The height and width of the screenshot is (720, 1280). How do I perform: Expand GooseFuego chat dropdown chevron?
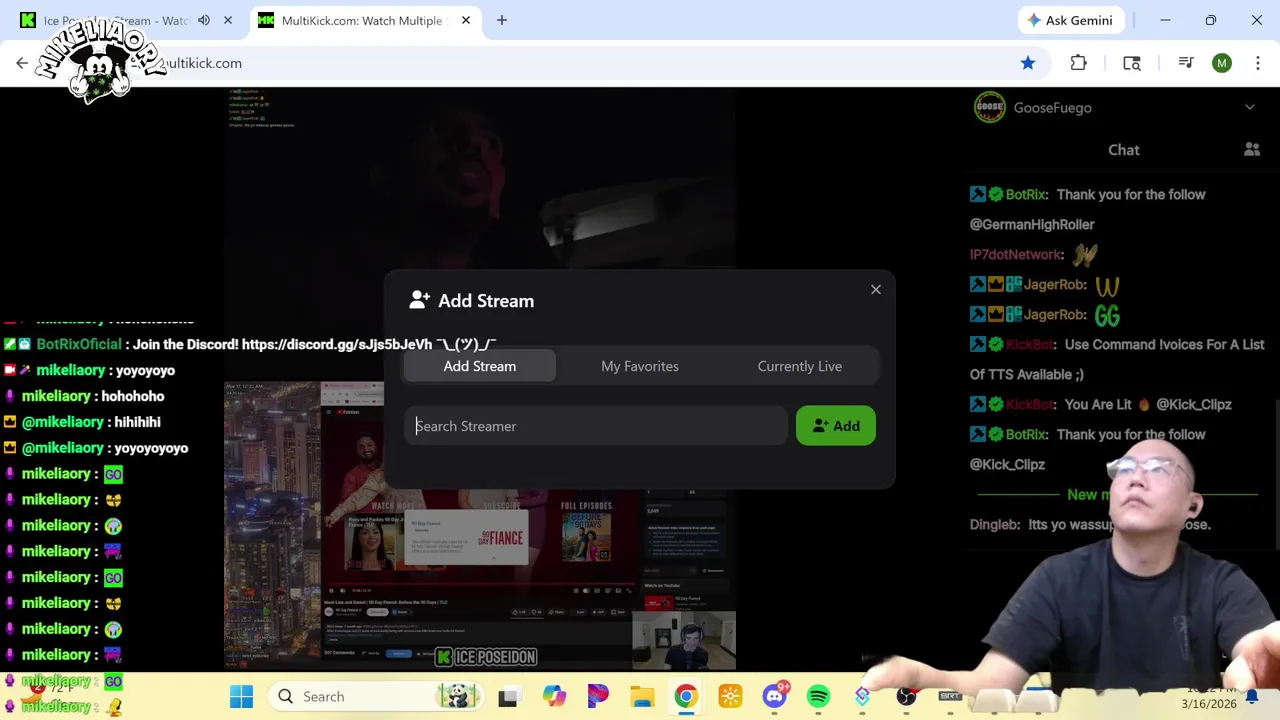click(1250, 107)
